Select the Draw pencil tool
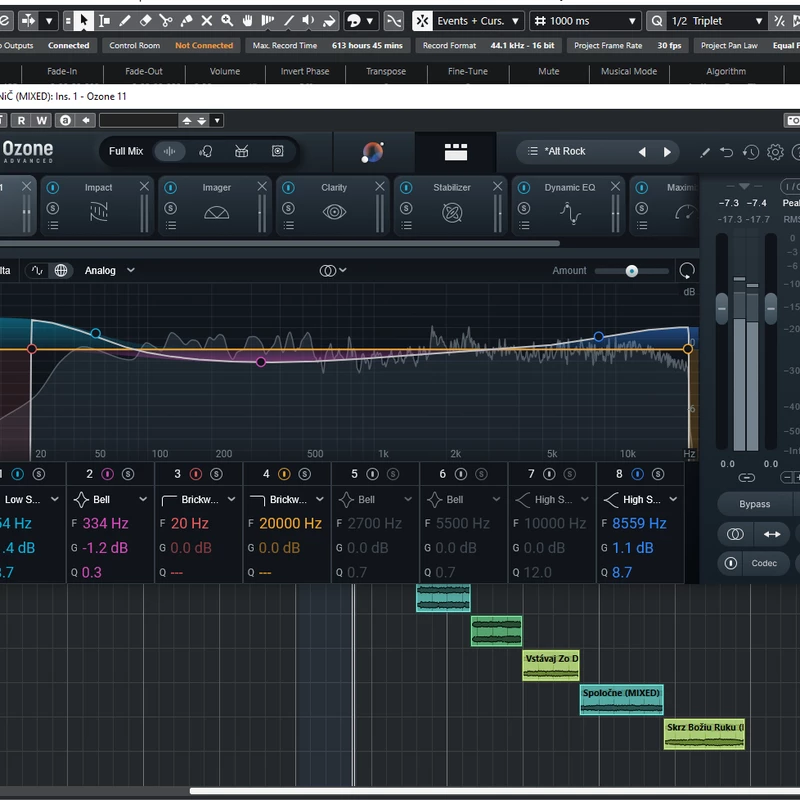 [x=124, y=21]
